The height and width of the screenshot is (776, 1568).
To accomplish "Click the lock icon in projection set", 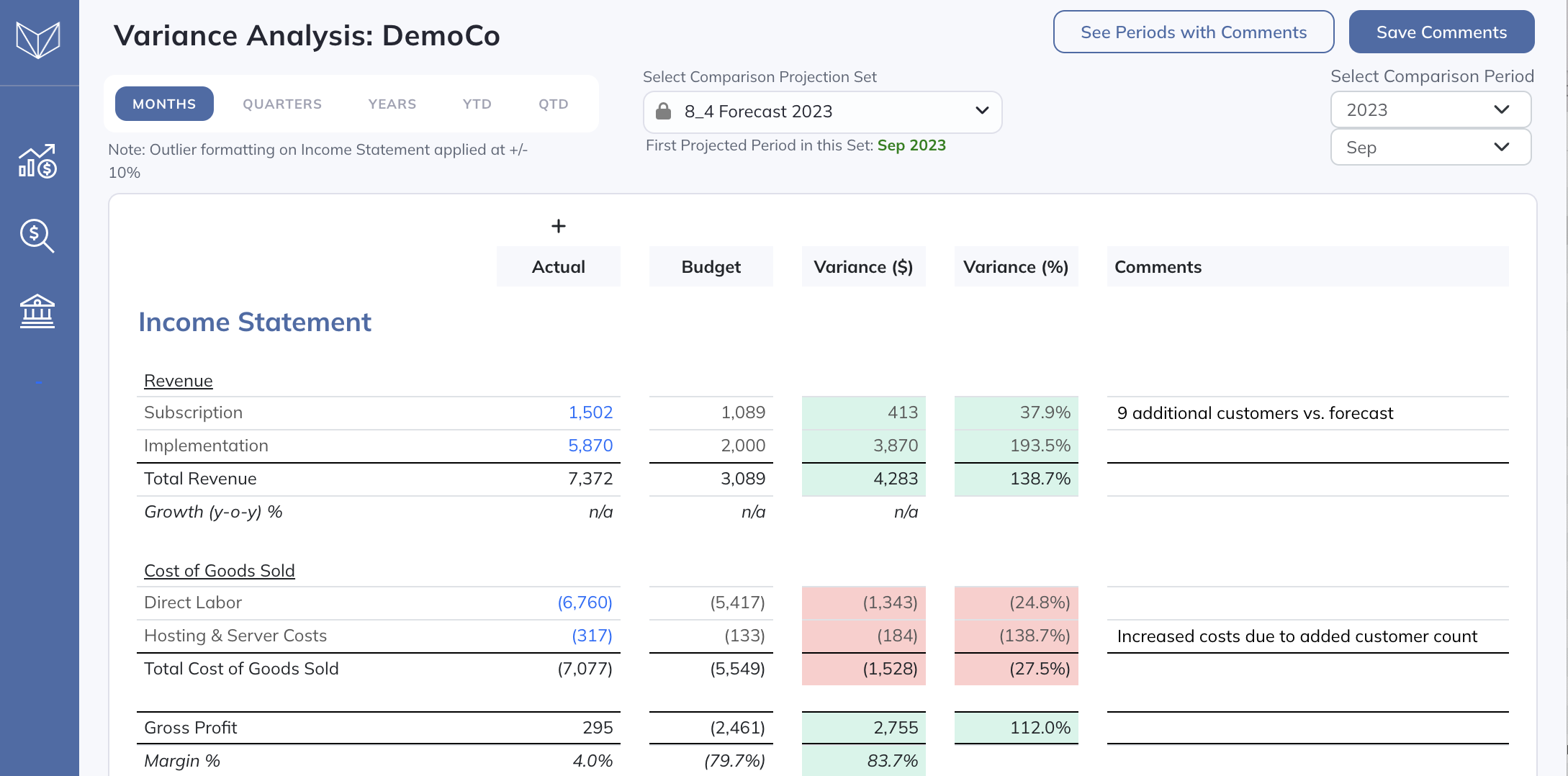I will coord(663,112).
